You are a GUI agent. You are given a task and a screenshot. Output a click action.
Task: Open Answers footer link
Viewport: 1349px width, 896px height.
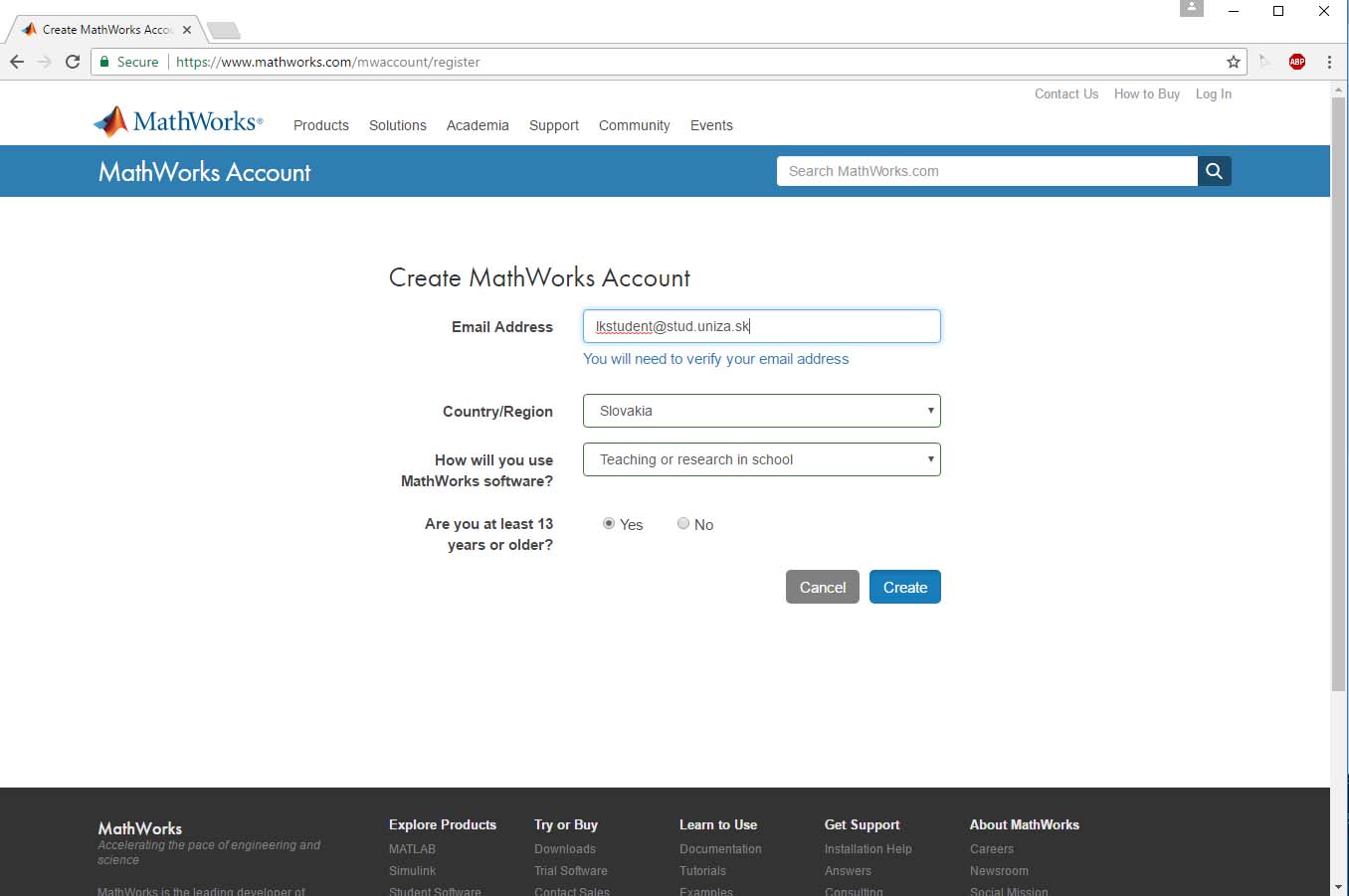848,871
